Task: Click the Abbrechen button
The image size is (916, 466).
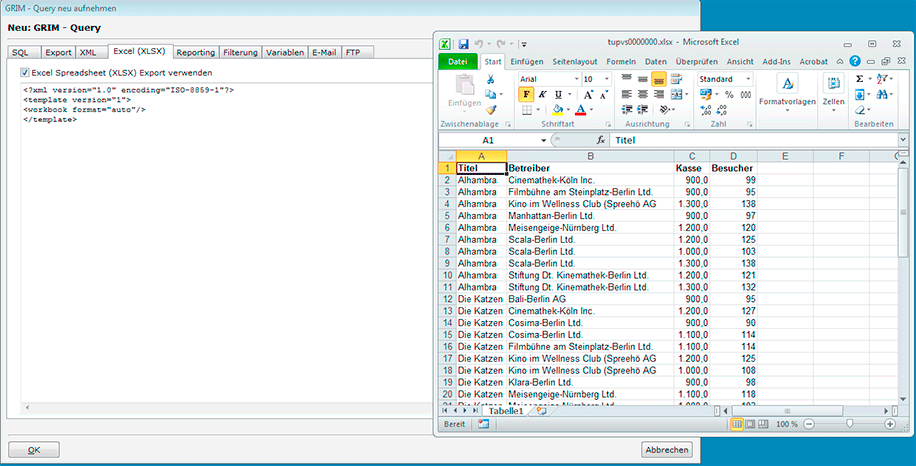Action: point(666,450)
